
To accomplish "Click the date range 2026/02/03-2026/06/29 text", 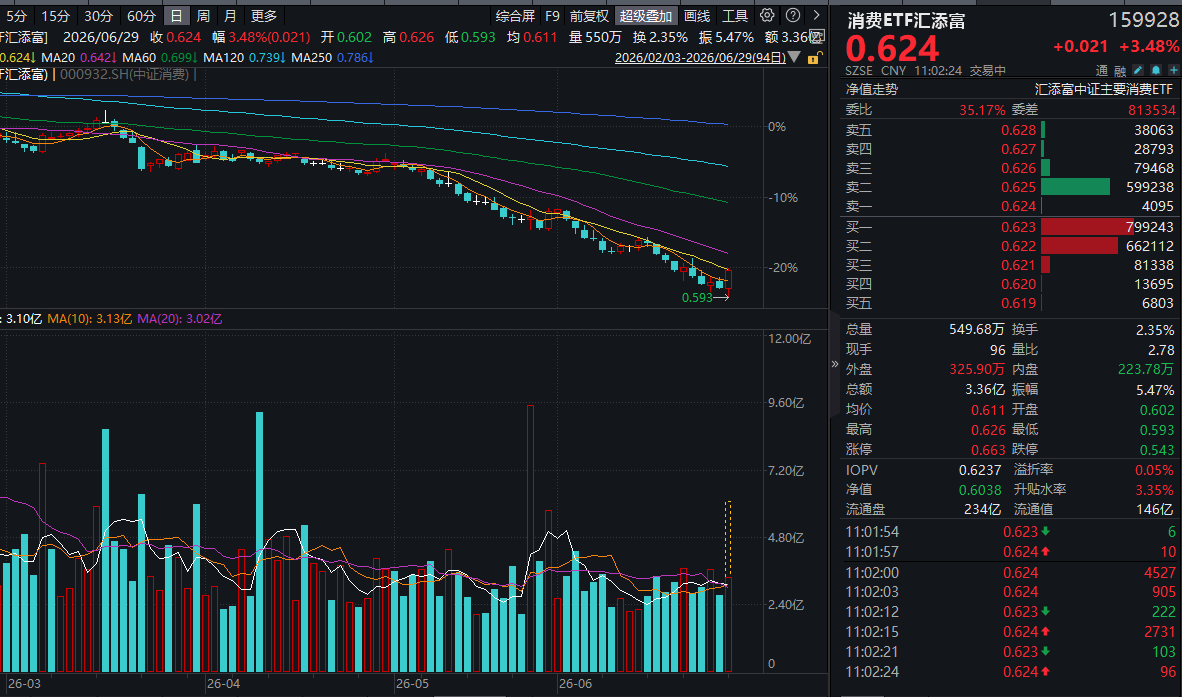I will [700, 57].
